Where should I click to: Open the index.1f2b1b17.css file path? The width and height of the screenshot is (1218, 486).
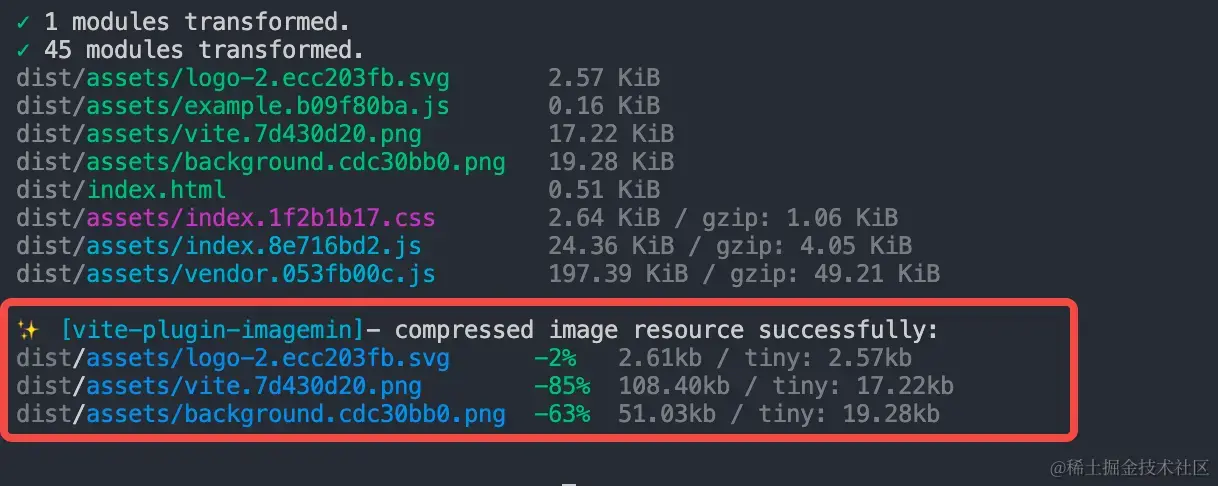(225, 217)
